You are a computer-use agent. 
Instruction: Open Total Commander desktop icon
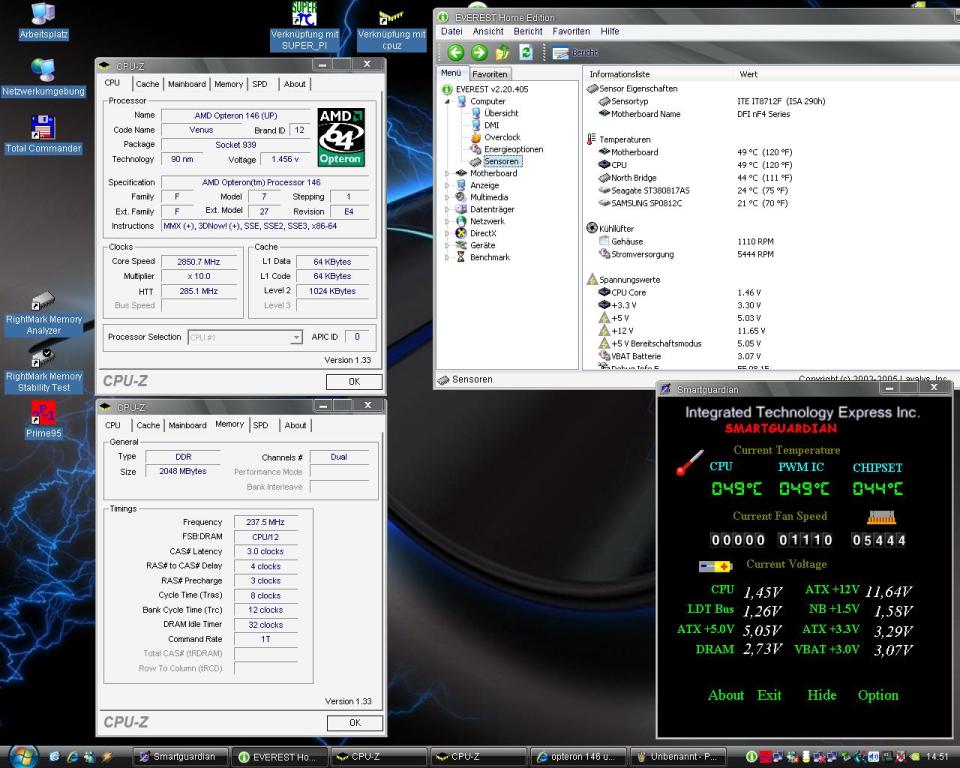point(43,135)
